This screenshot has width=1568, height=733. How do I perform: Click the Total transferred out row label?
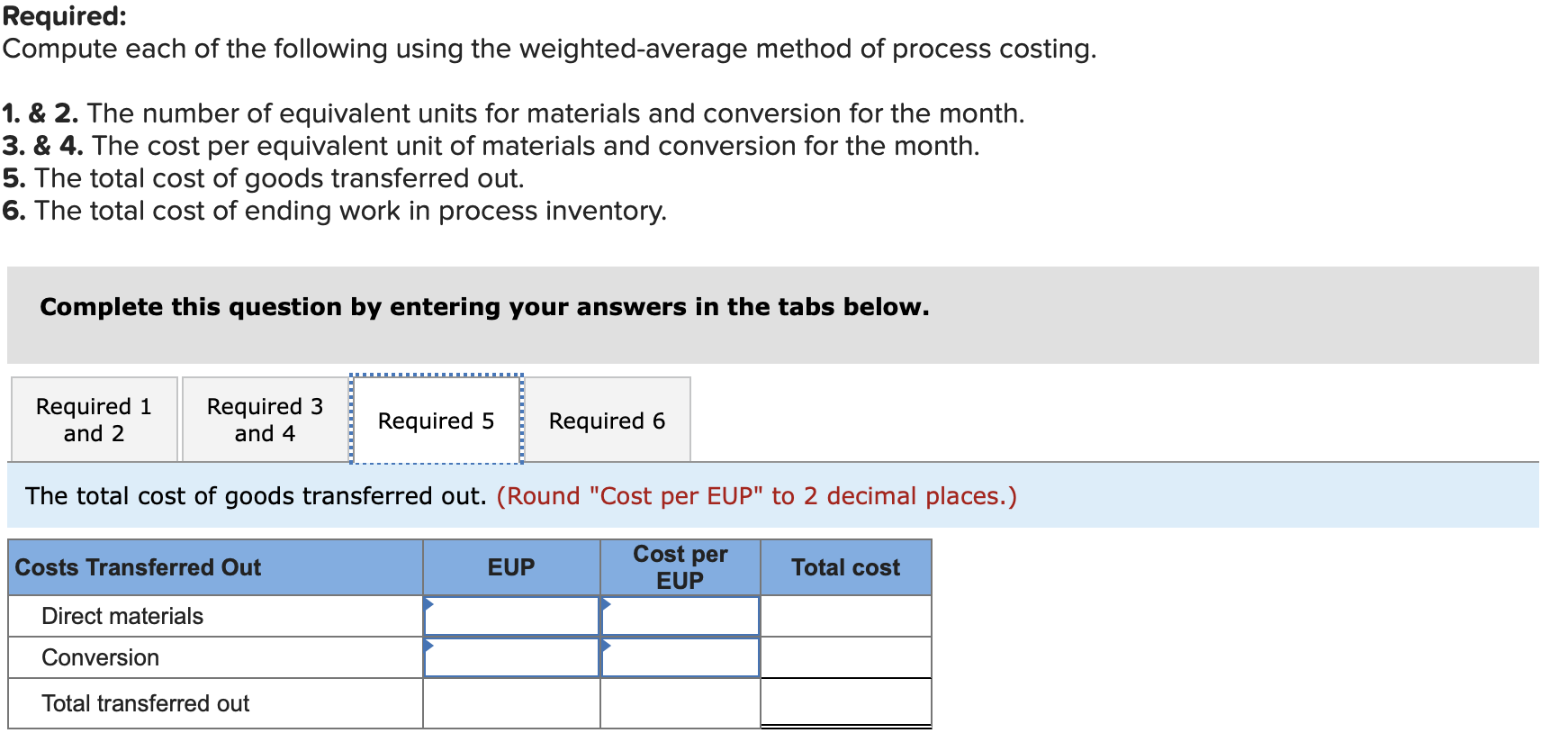coord(145,703)
